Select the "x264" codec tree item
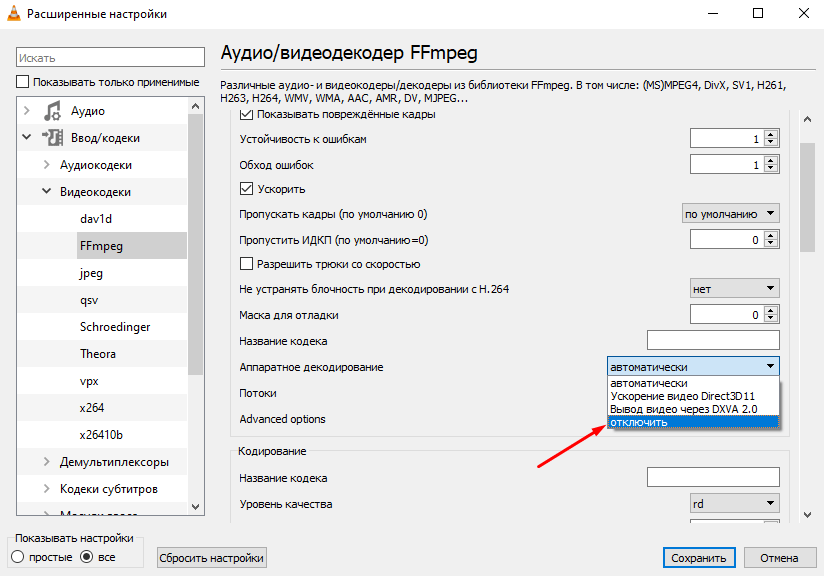The image size is (824, 576). pyautogui.click(x=92, y=408)
